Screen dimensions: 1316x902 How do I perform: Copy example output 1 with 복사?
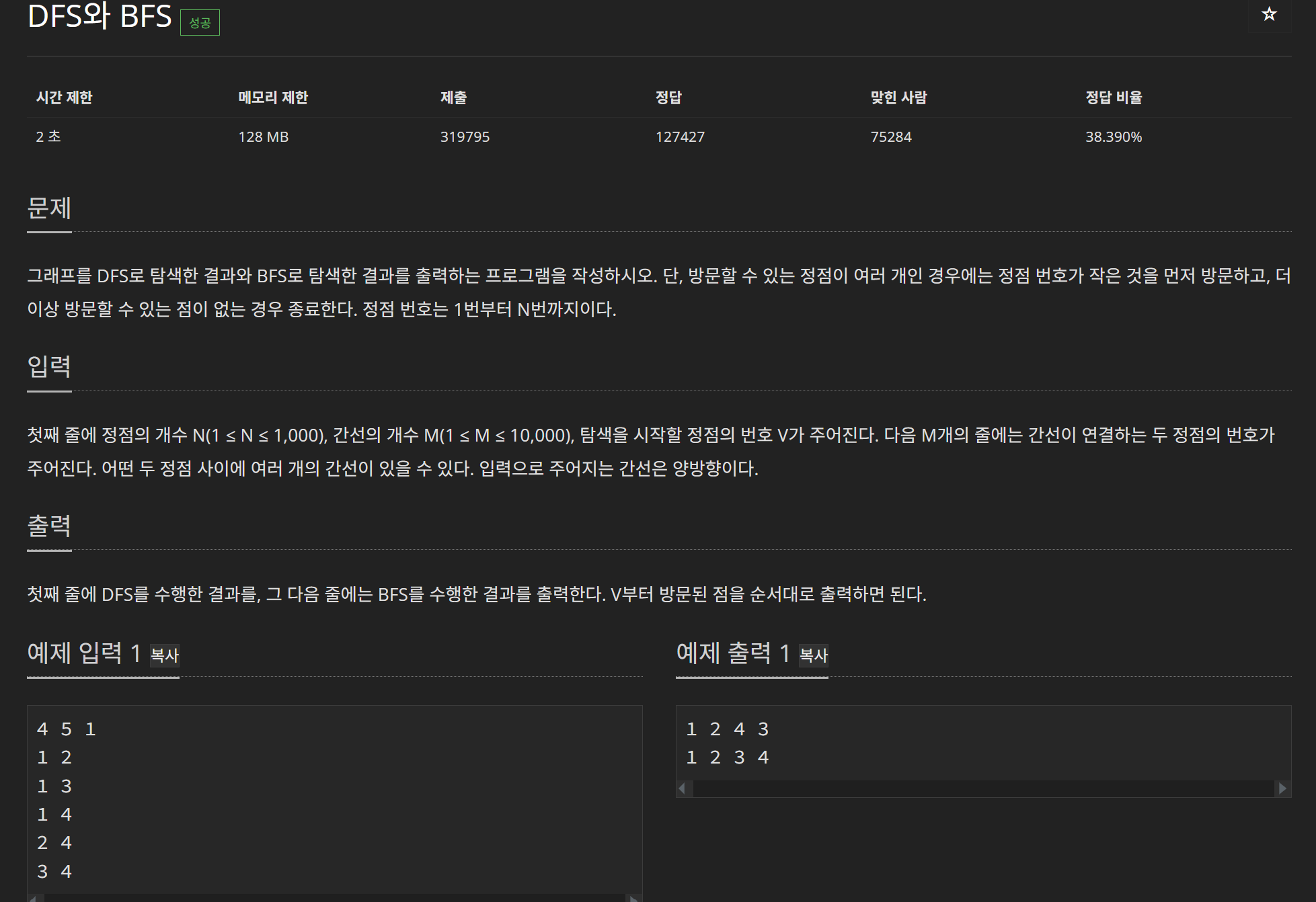(x=814, y=655)
